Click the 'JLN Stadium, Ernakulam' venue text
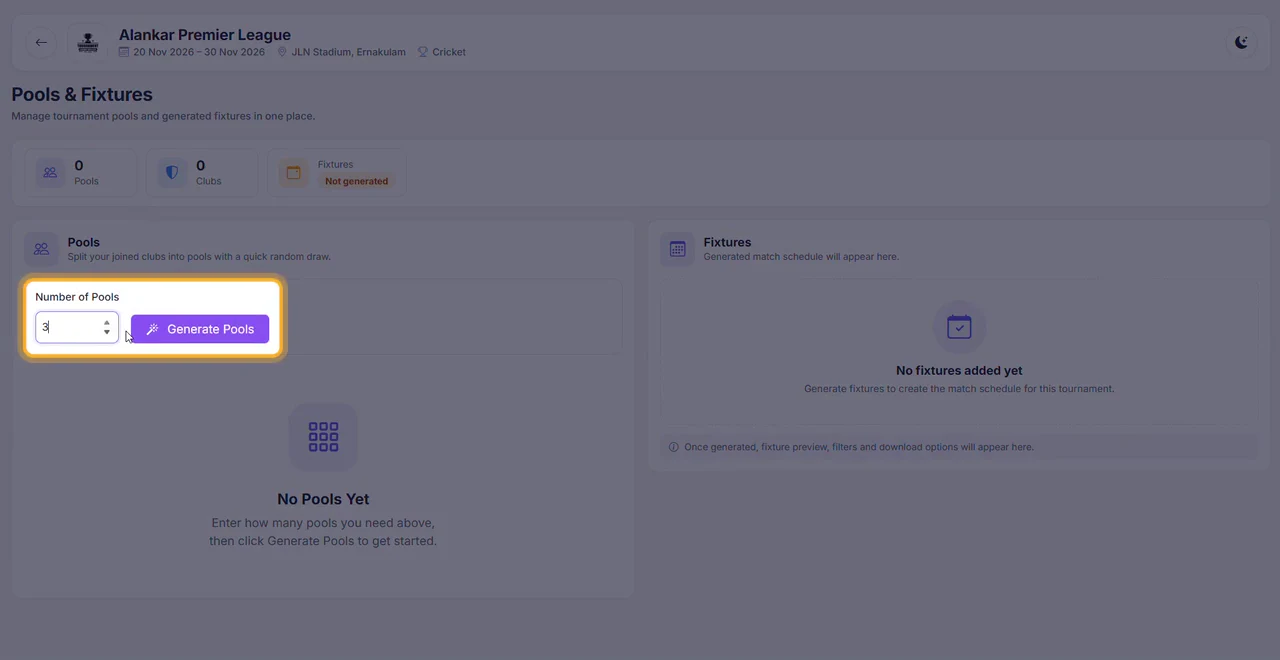 [348, 52]
